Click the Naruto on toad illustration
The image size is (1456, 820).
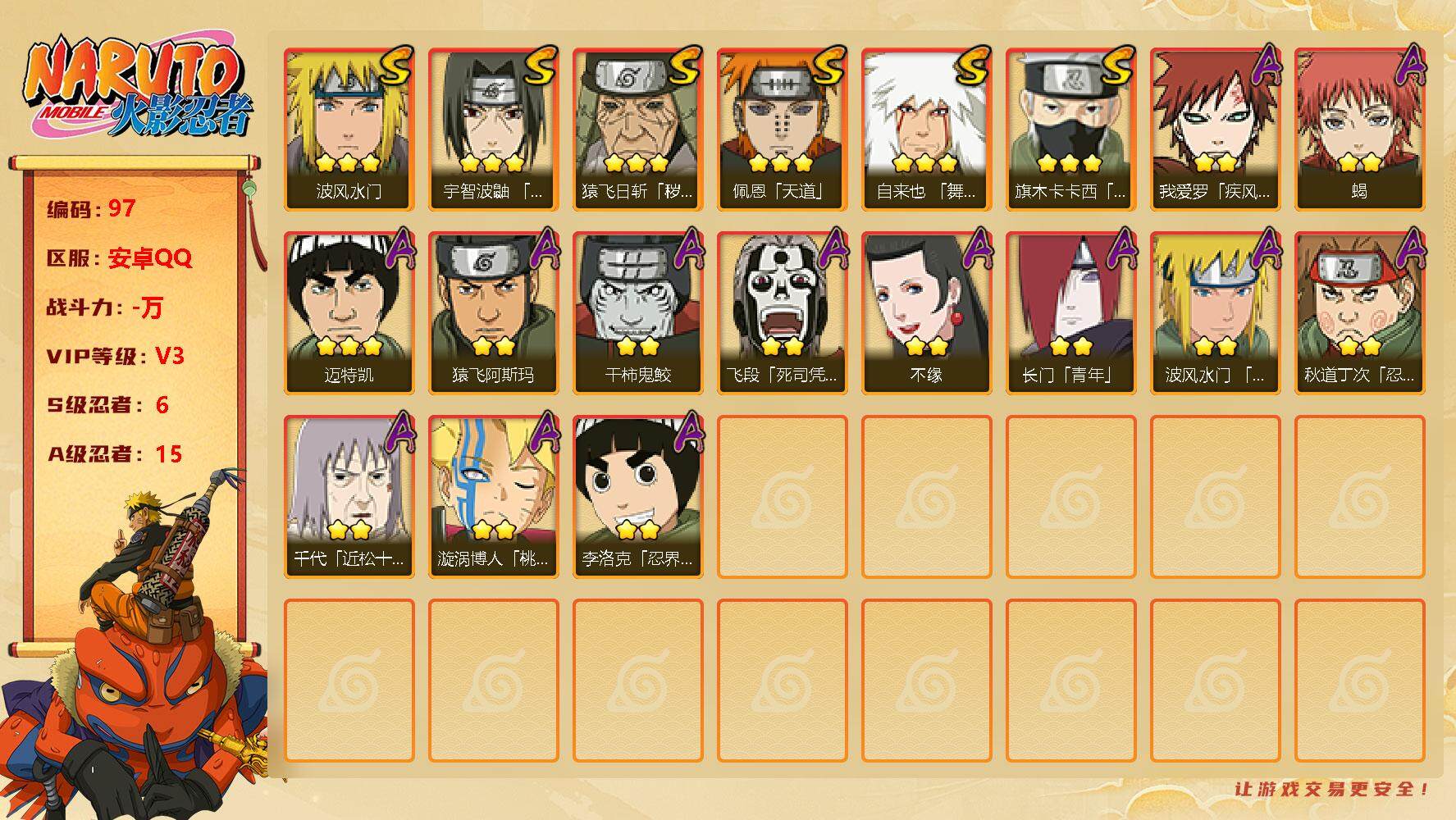click(135, 648)
